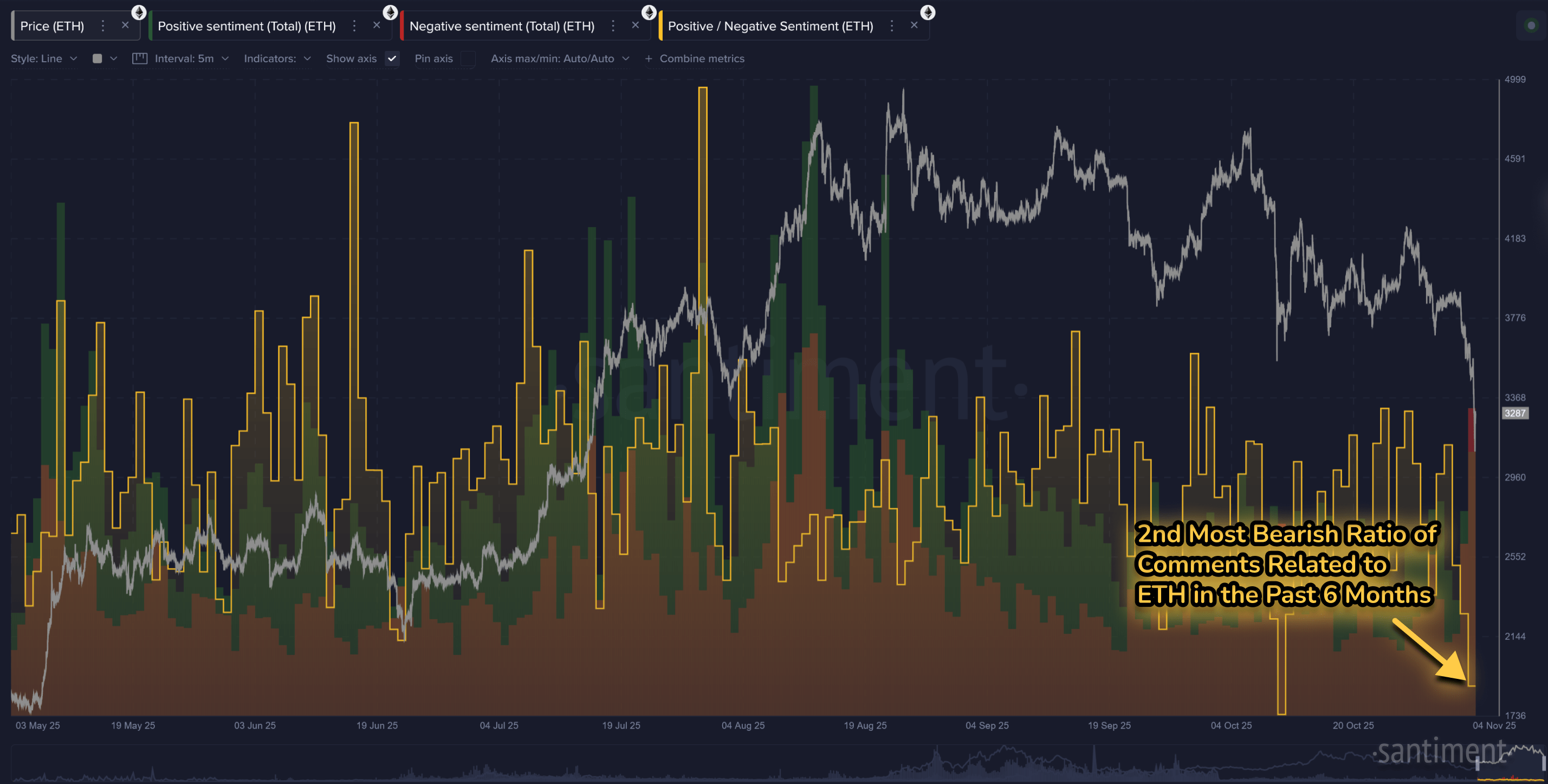
Task: Open the Negative sentiment three-dot options menu
Action: [612, 26]
